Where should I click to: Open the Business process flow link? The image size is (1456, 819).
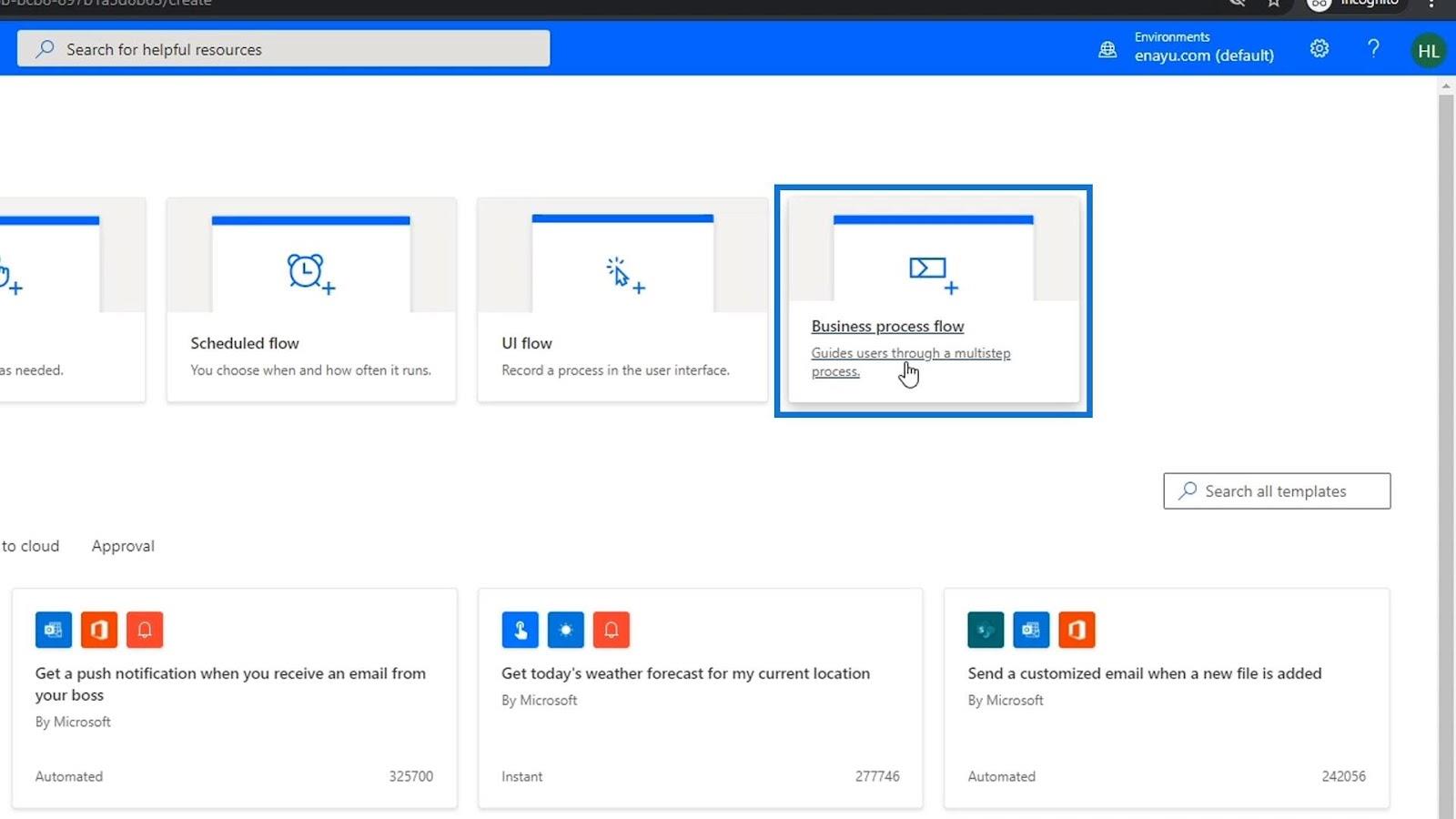tap(887, 326)
